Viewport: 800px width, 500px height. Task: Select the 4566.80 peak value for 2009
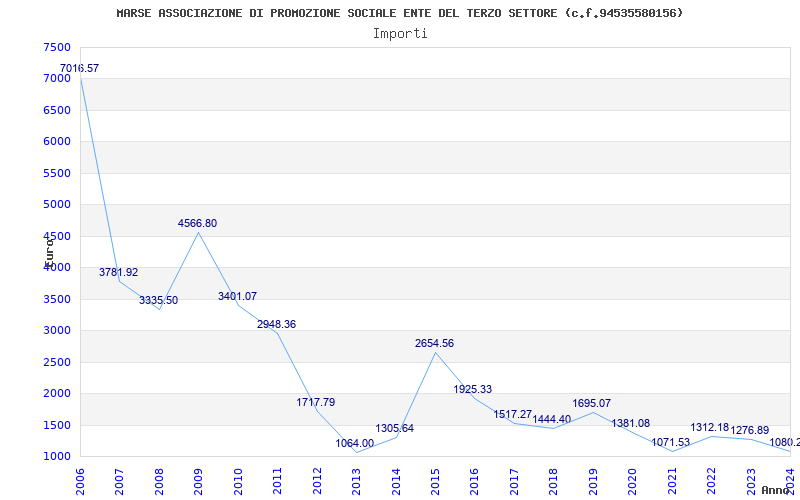(x=197, y=223)
